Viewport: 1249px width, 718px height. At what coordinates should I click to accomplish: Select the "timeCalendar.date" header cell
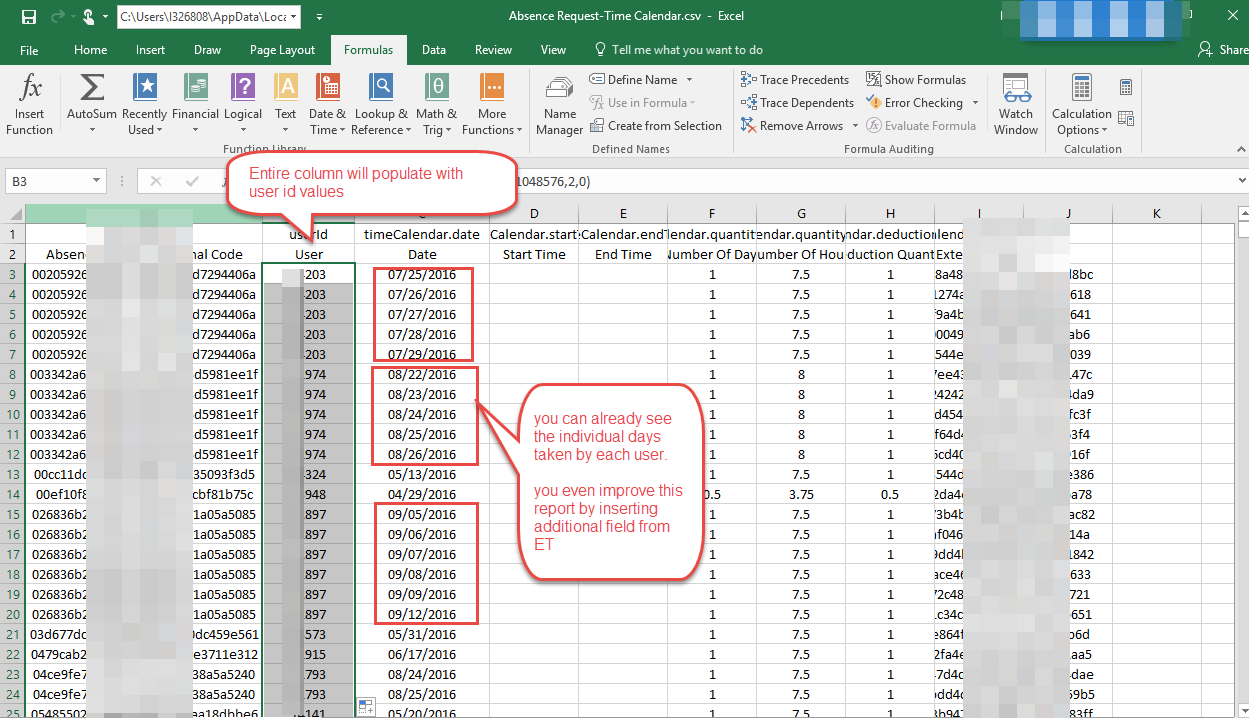pyautogui.click(x=422, y=234)
